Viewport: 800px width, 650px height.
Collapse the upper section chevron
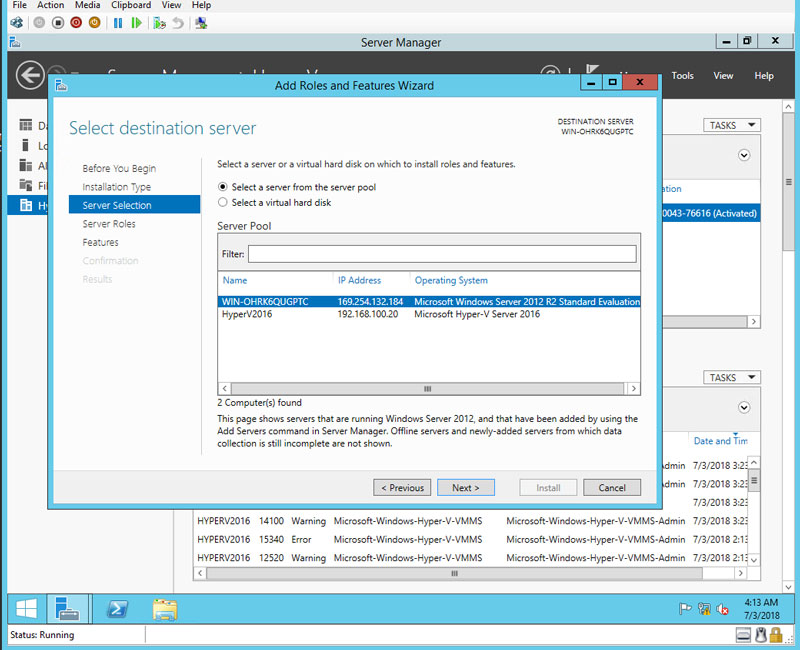coord(744,155)
